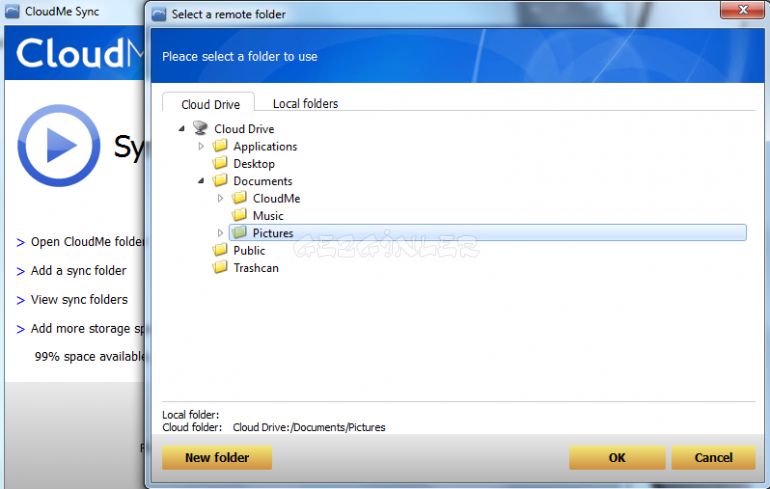Viewport: 770px width, 489px height.
Task: Collapse the Cloud Drive root node
Action: 182,129
